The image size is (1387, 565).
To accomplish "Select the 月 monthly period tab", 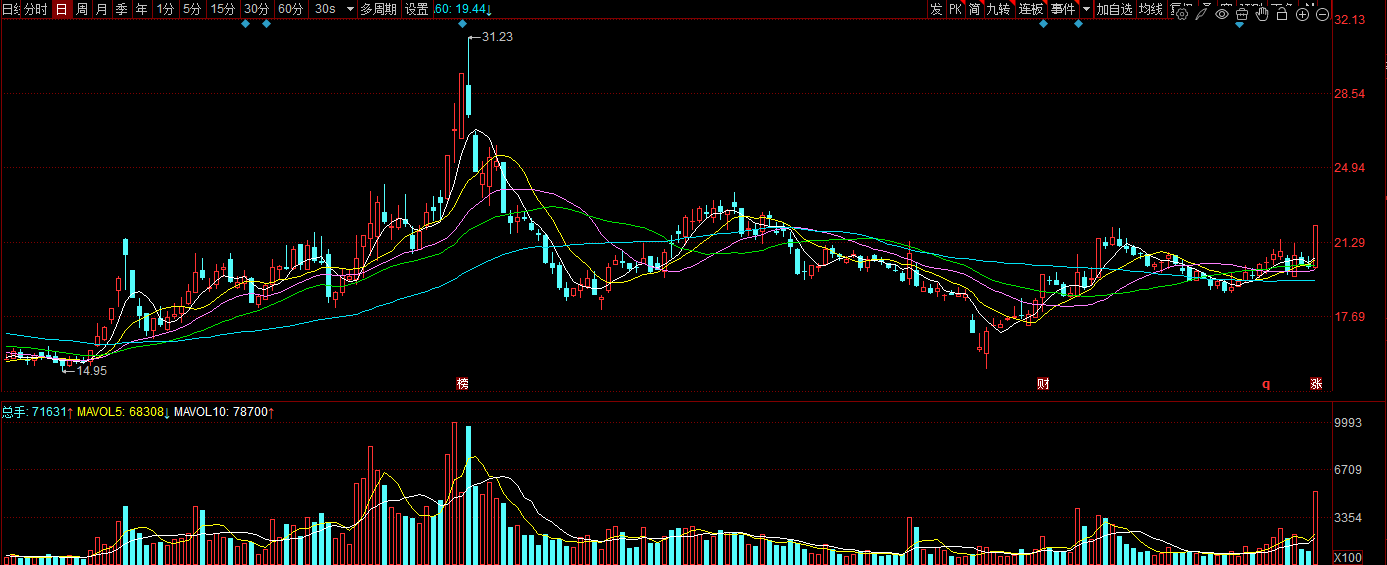I will coord(101,9).
